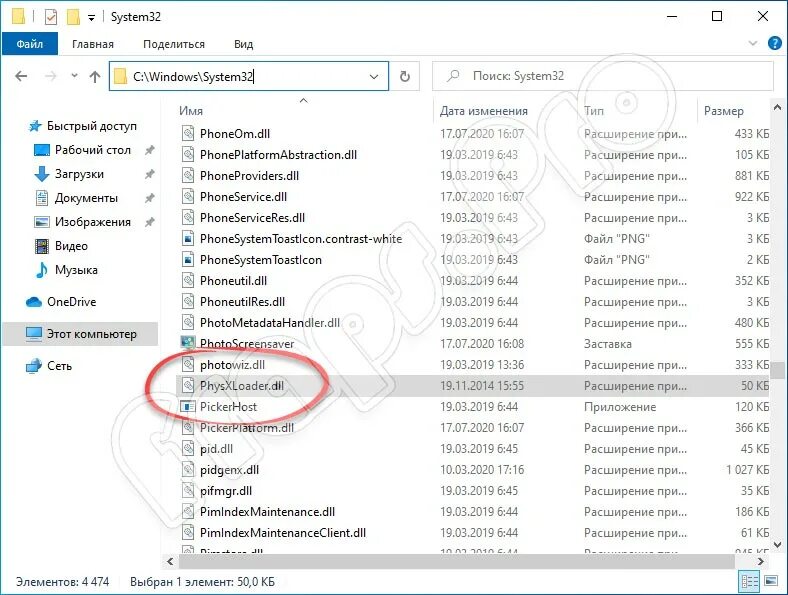Switch to the Главная ribbon tab
788x595 pixels.
click(x=93, y=44)
